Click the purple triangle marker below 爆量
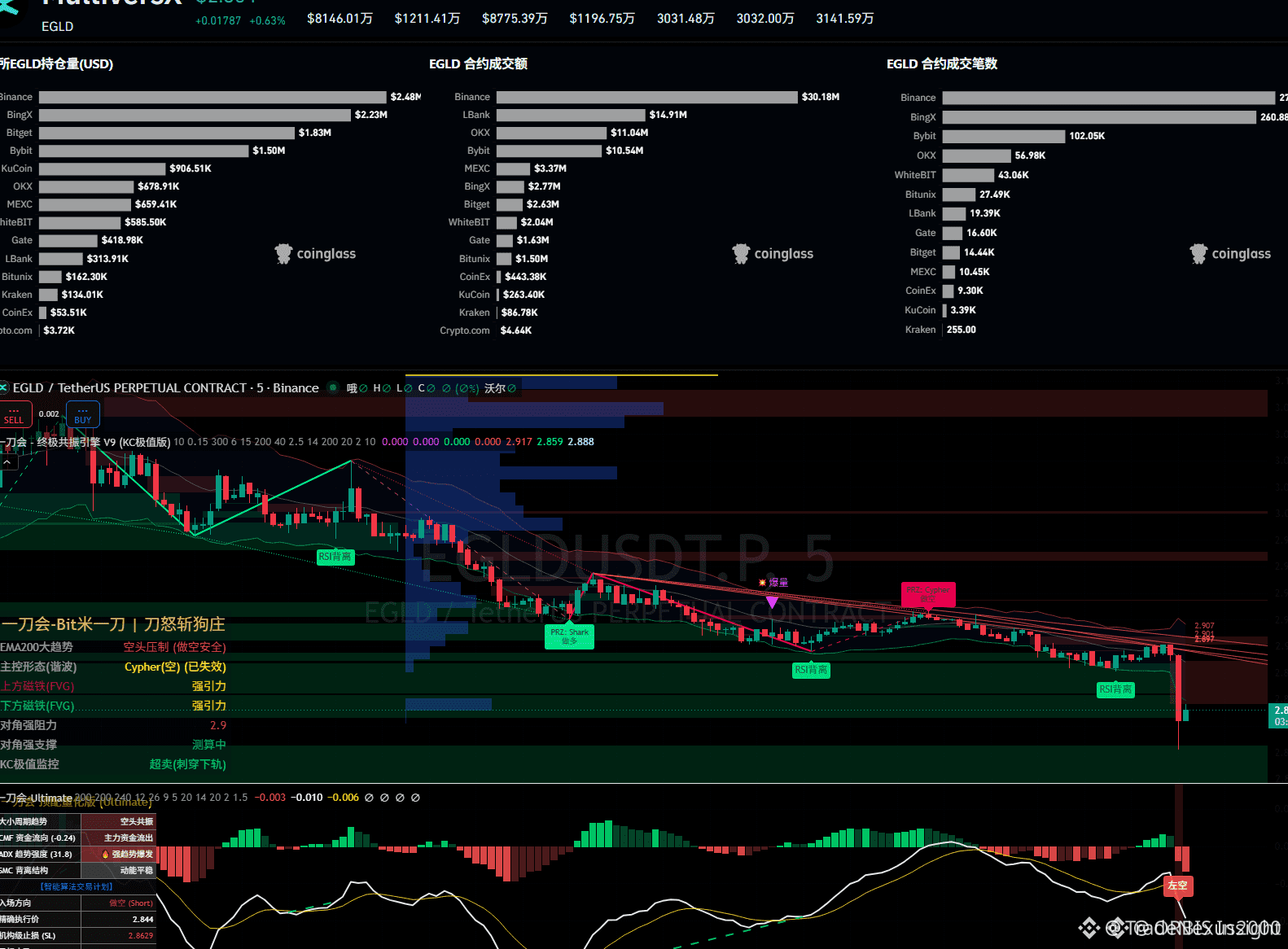Image resolution: width=1288 pixels, height=949 pixels. [772, 602]
